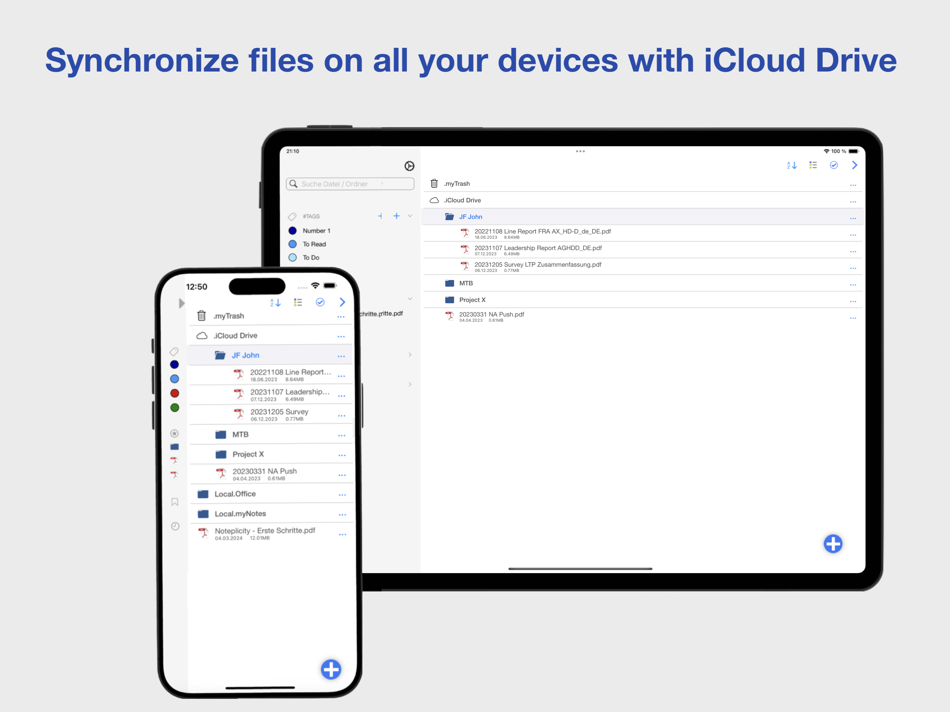Viewport: 950px width, 712px height.
Task: Expand the iPhone sidebar with the gray triangle
Action: [x=181, y=303]
